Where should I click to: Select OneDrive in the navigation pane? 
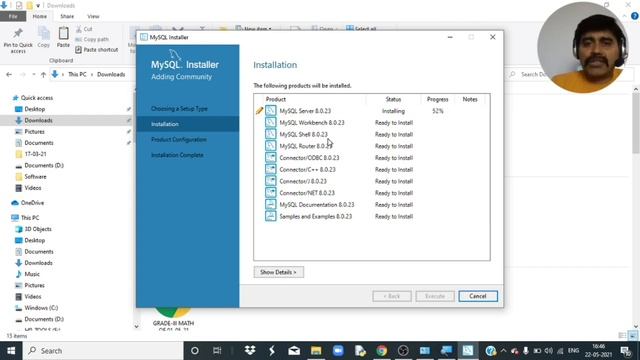point(32,203)
